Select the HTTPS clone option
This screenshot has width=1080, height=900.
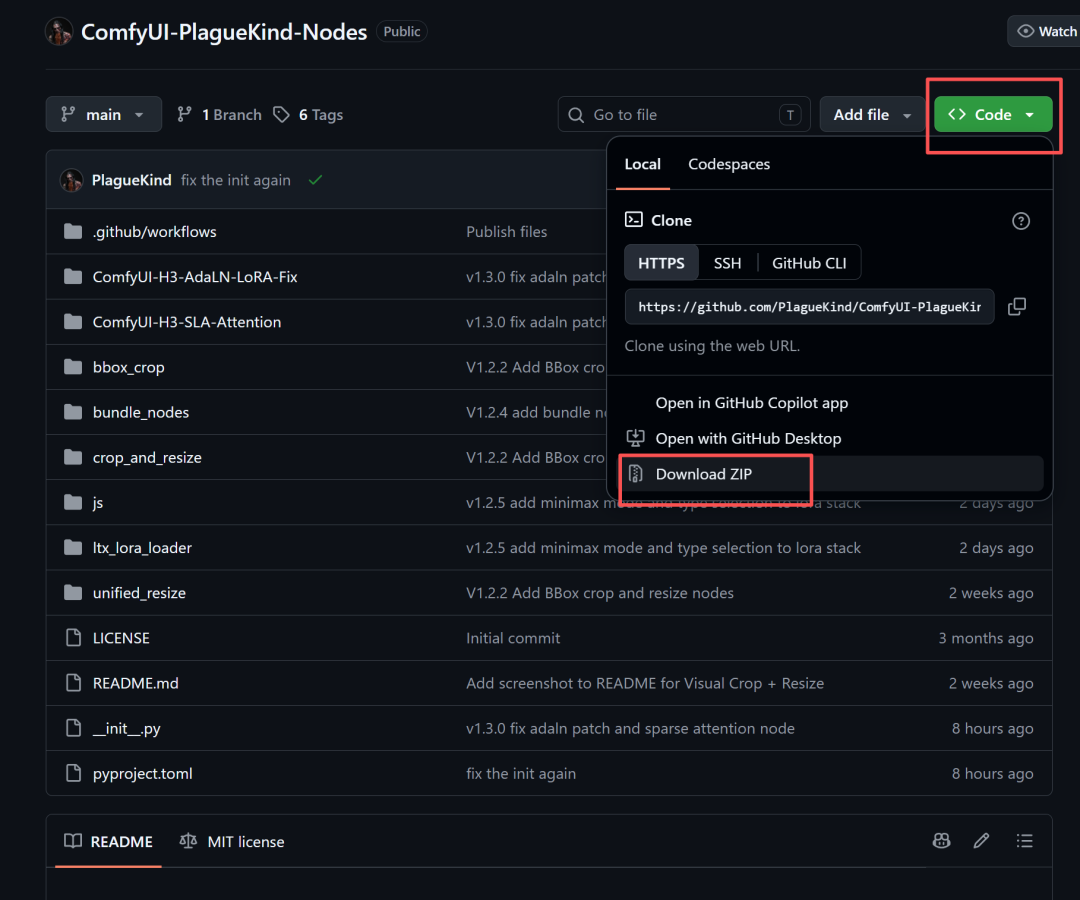pyautogui.click(x=661, y=263)
